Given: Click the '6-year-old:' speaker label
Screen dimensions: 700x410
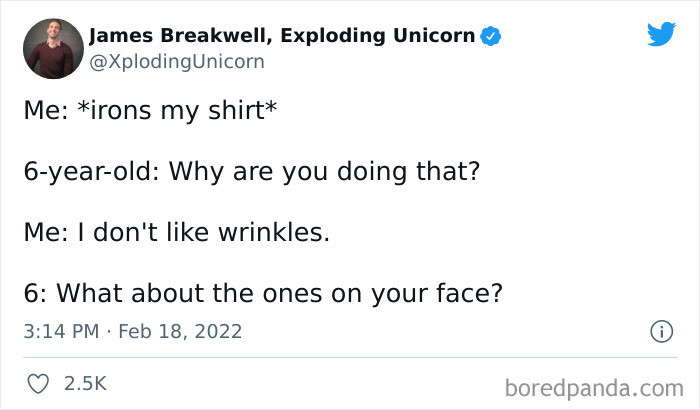Looking at the screenshot, I should [92, 172].
